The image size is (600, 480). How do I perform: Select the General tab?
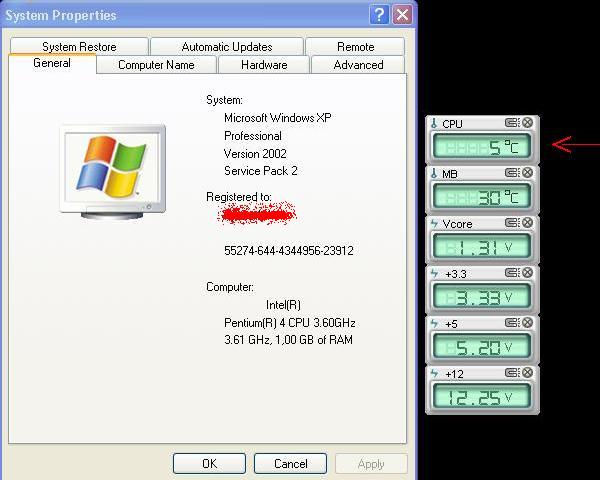[52, 63]
